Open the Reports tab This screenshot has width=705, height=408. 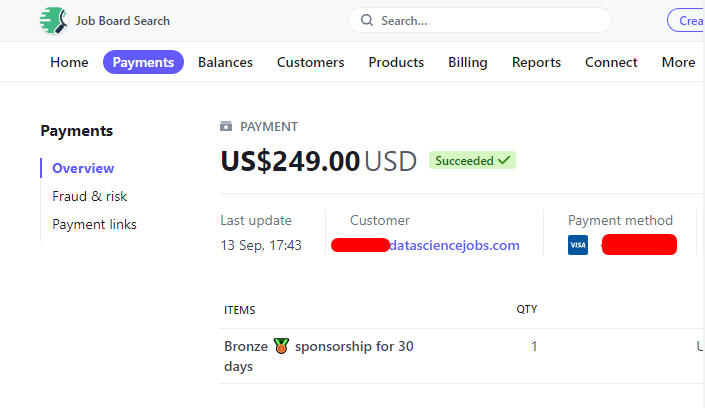coord(536,62)
